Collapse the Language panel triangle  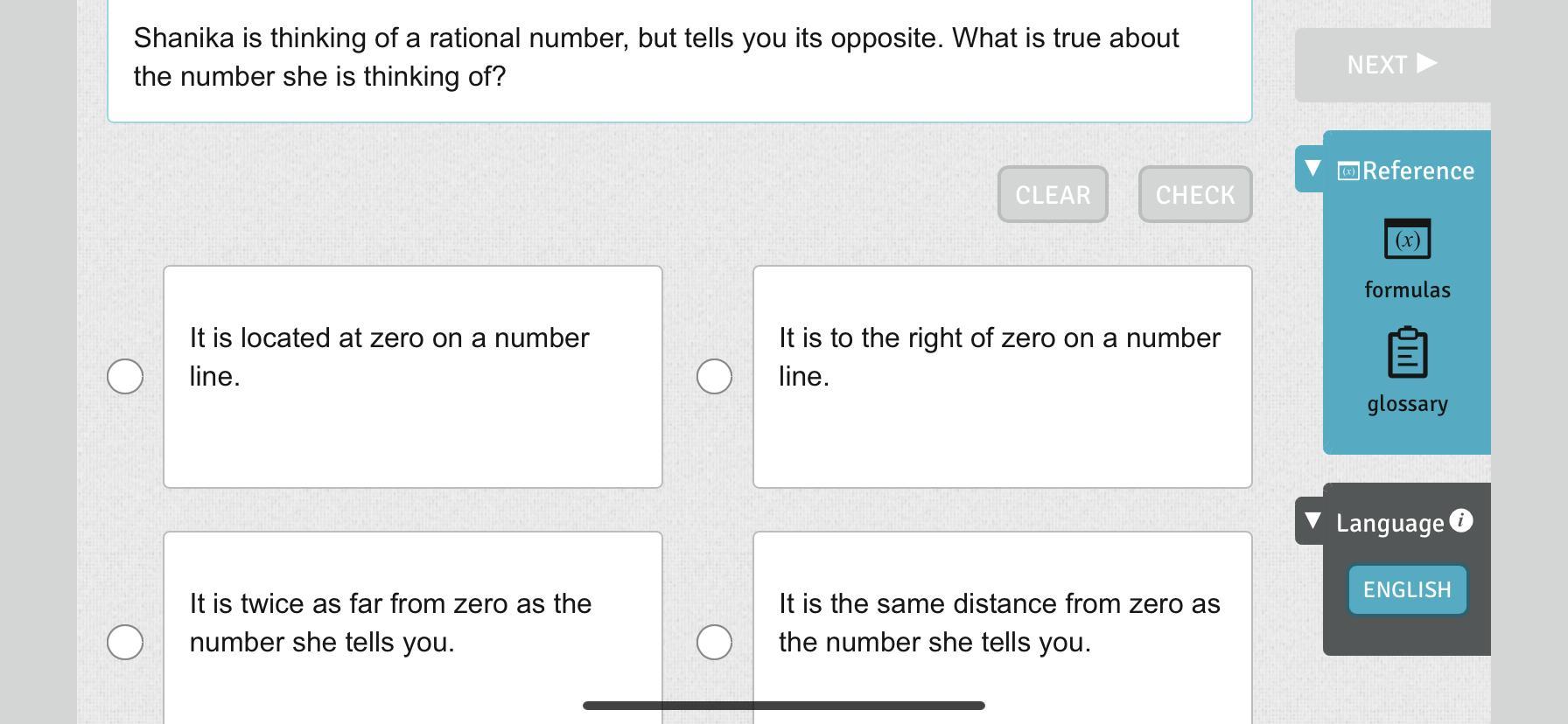click(x=1312, y=521)
